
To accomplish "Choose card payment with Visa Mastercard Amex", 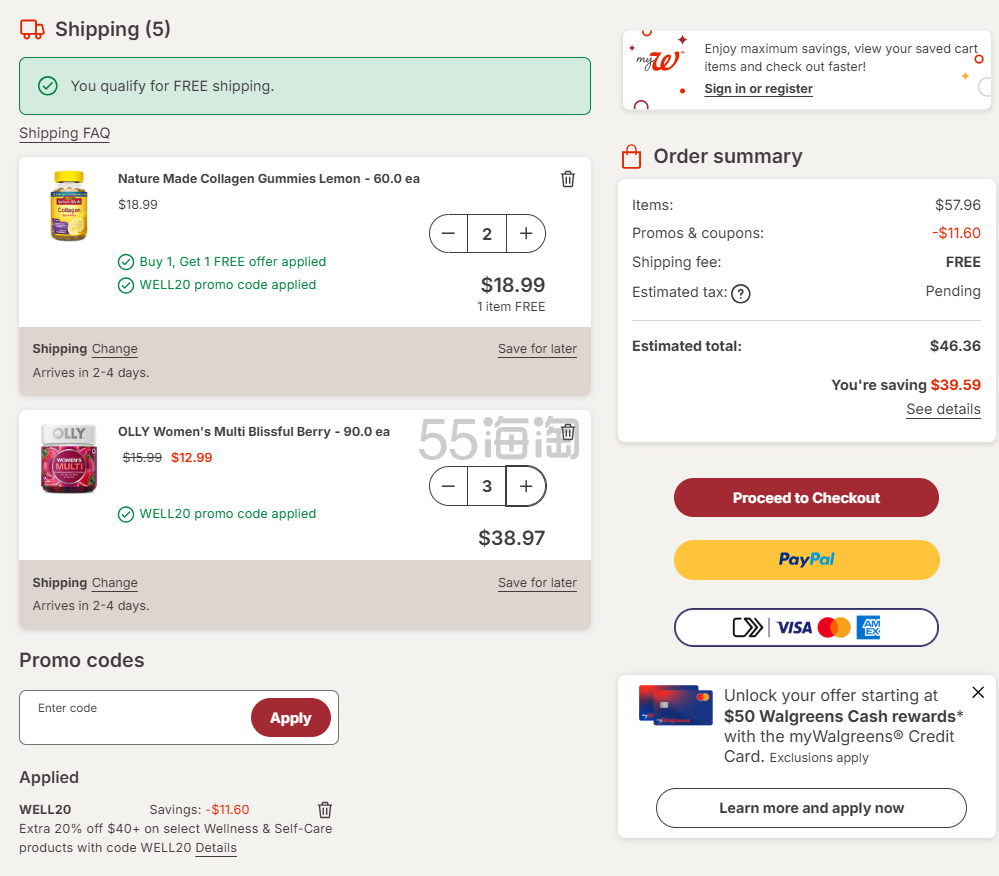I will coord(806,628).
